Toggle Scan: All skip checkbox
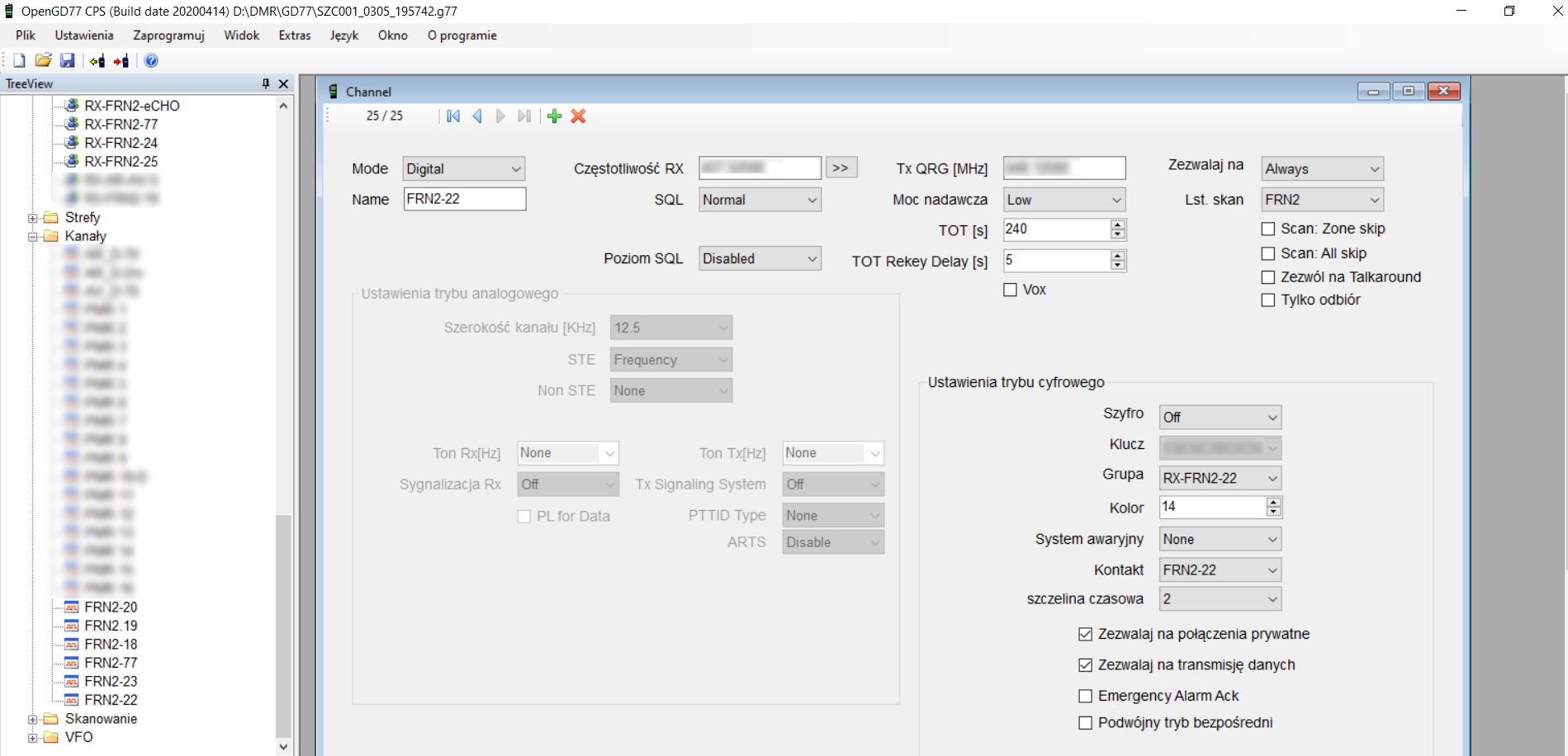The height and width of the screenshot is (756, 1568). point(1268,253)
